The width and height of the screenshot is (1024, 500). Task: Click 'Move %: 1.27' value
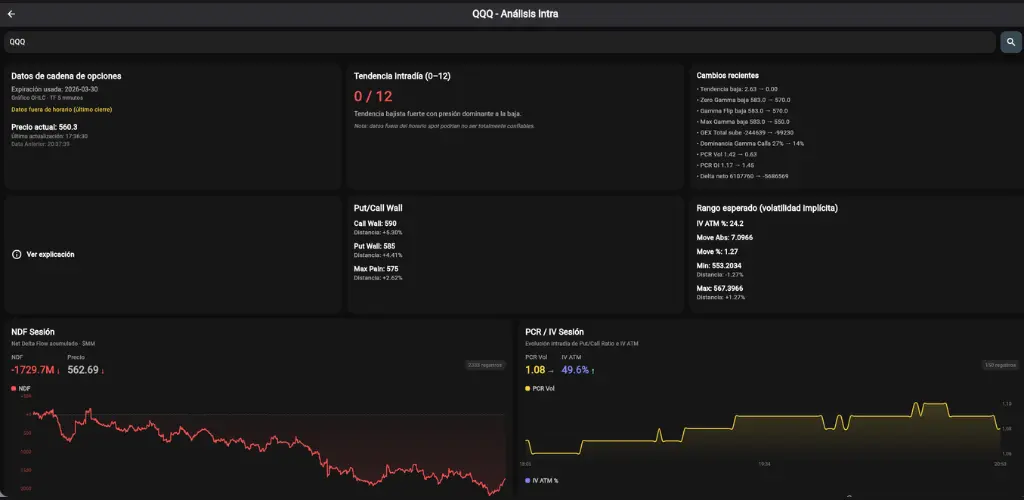(717, 251)
